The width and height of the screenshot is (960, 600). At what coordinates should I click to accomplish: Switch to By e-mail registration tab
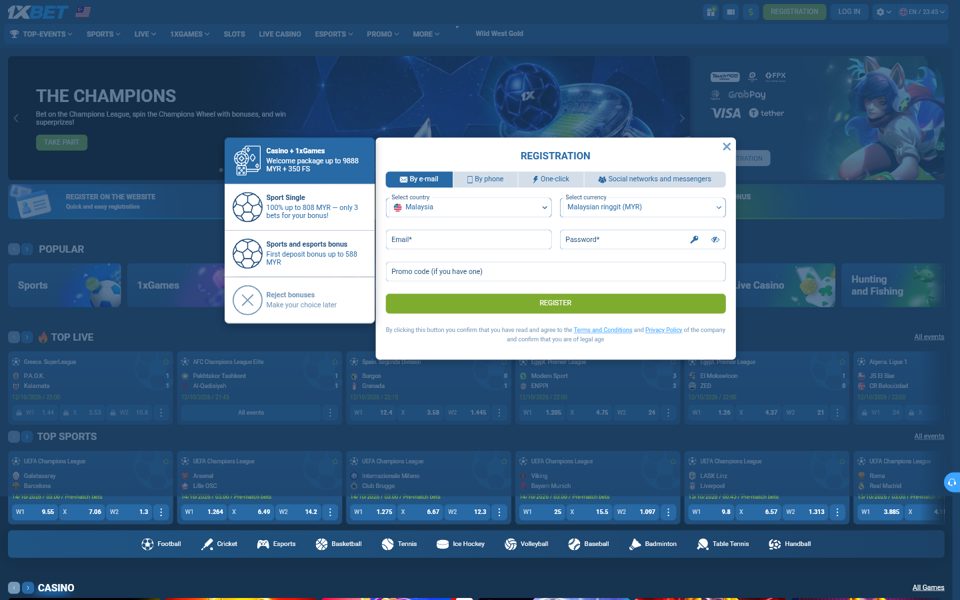pos(419,179)
